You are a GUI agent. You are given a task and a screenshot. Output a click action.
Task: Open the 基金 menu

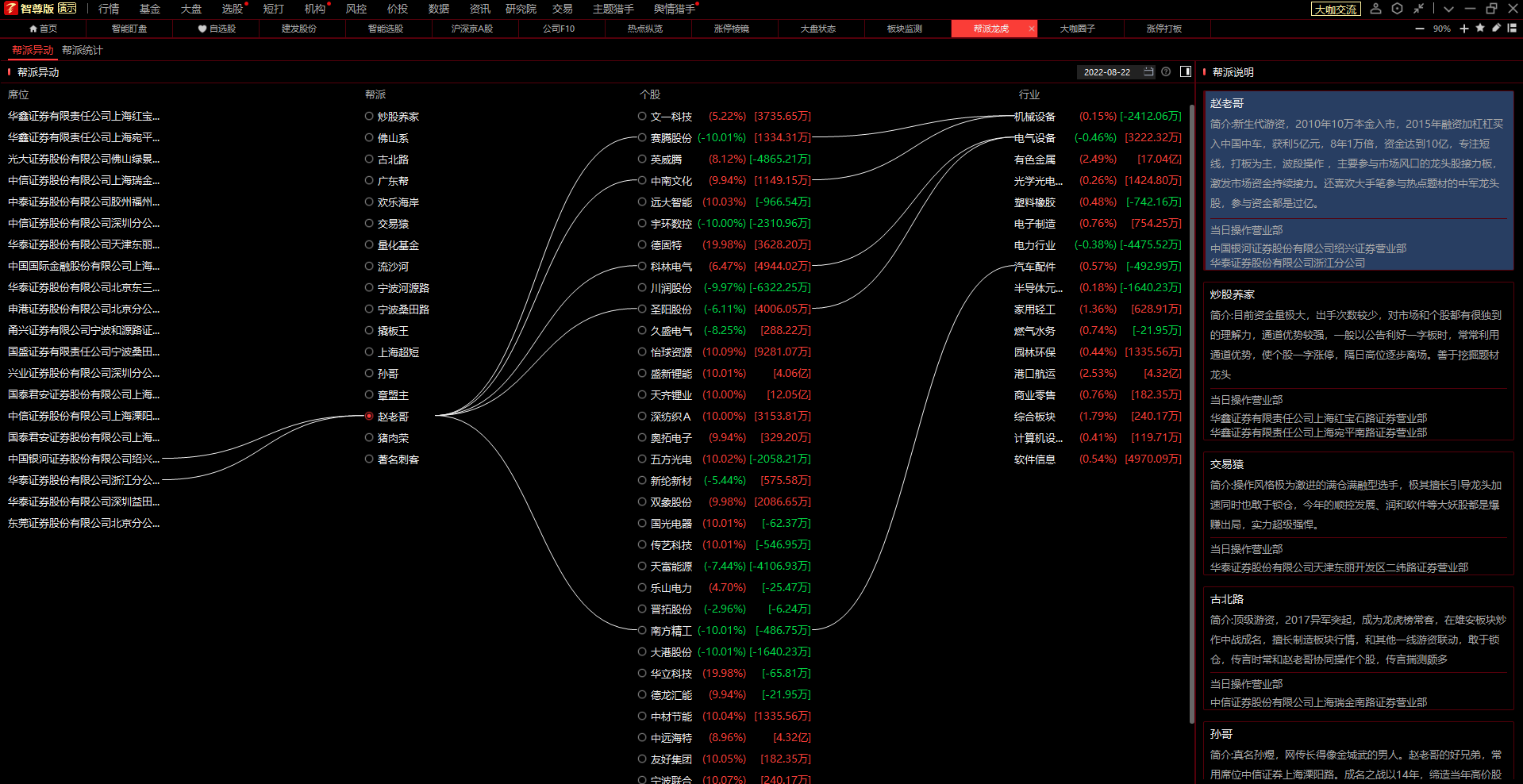150,9
